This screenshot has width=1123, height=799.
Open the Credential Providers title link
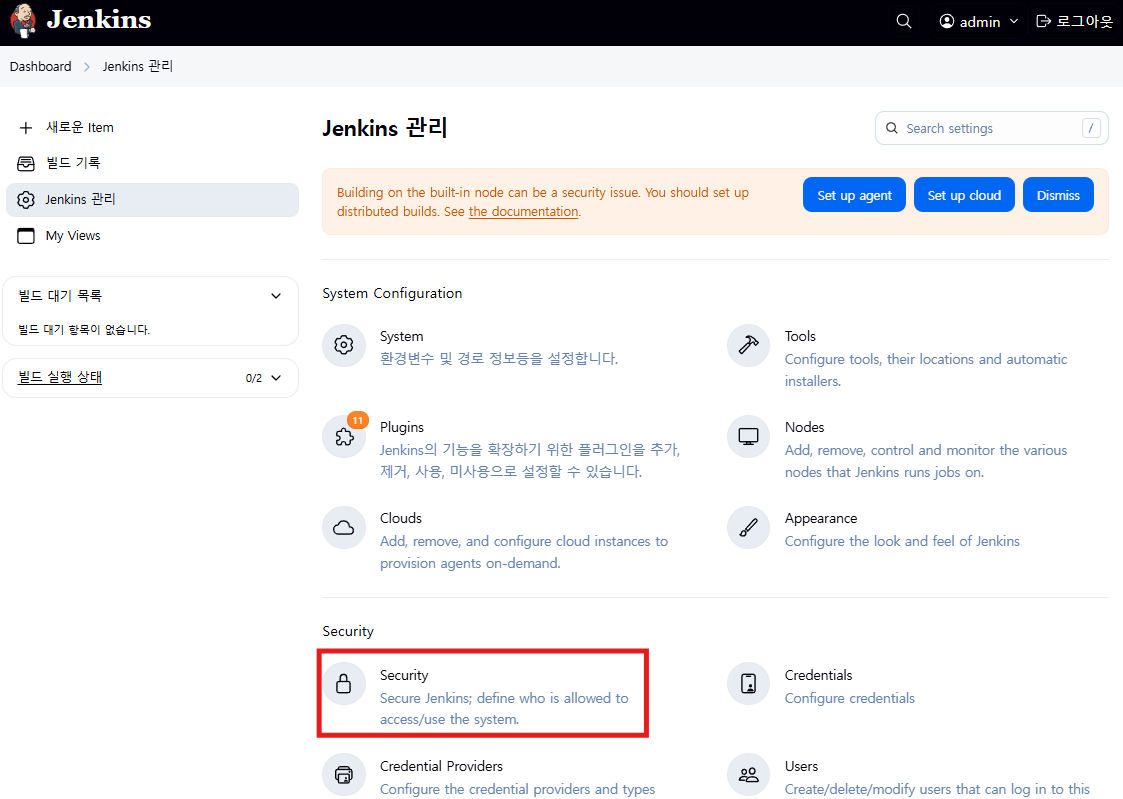coord(441,766)
